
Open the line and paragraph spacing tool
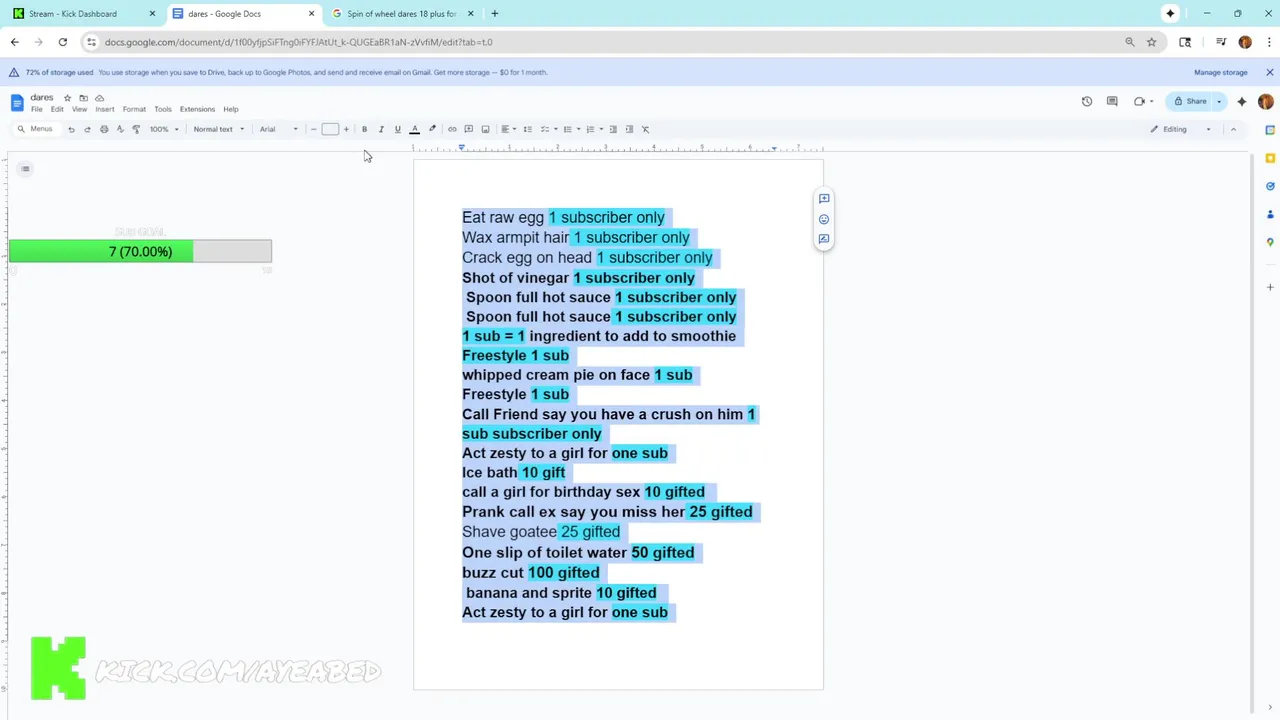coord(527,129)
